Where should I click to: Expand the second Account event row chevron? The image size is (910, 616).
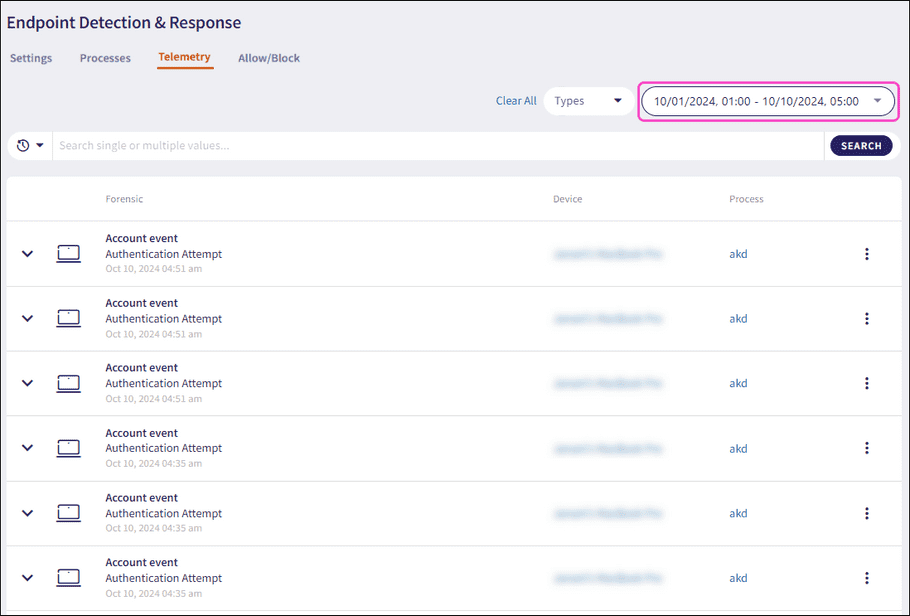pos(28,319)
